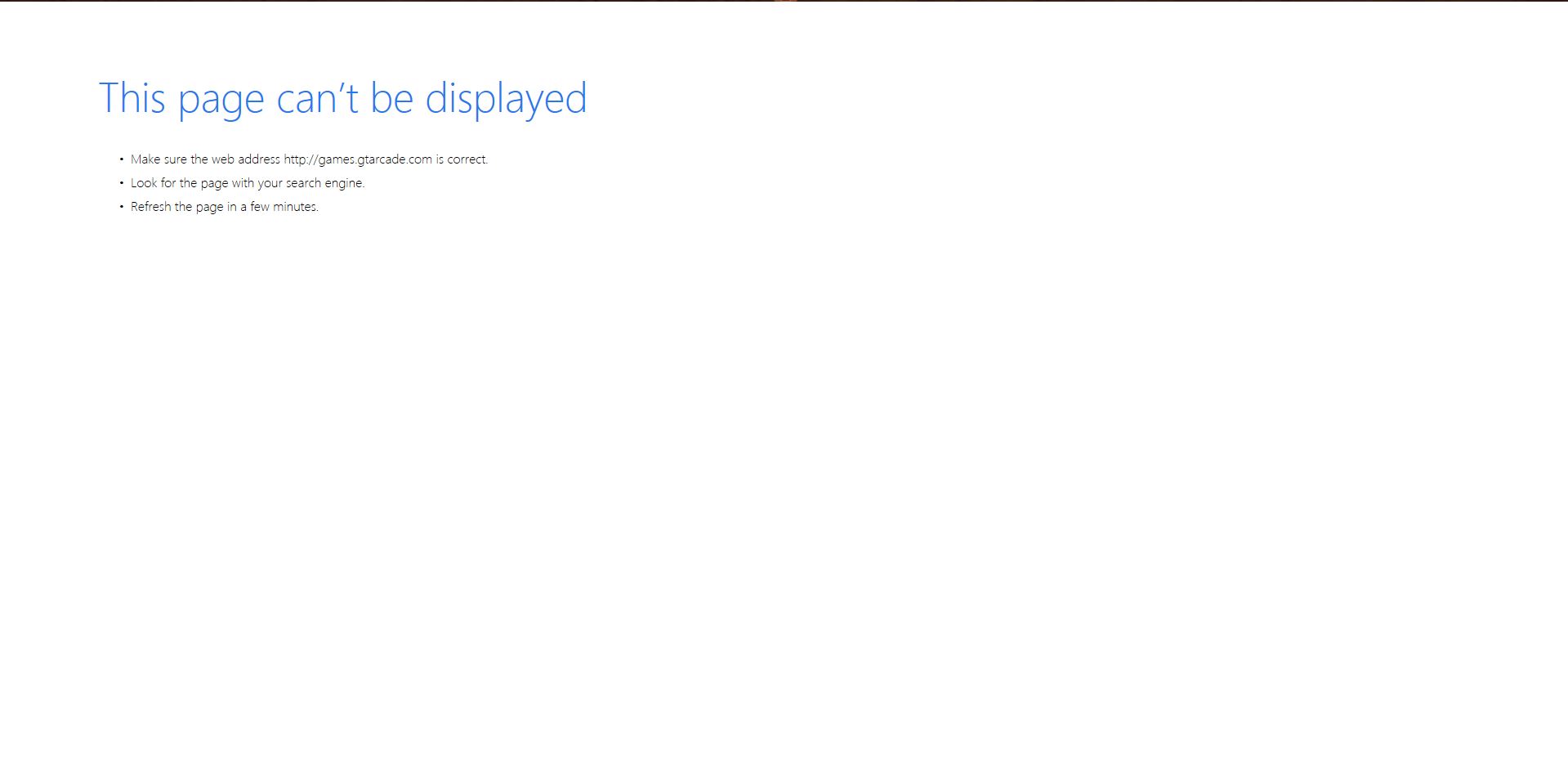Click the word "be" in the heading
The image size is (1568, 771).
[x=391, y=98]
